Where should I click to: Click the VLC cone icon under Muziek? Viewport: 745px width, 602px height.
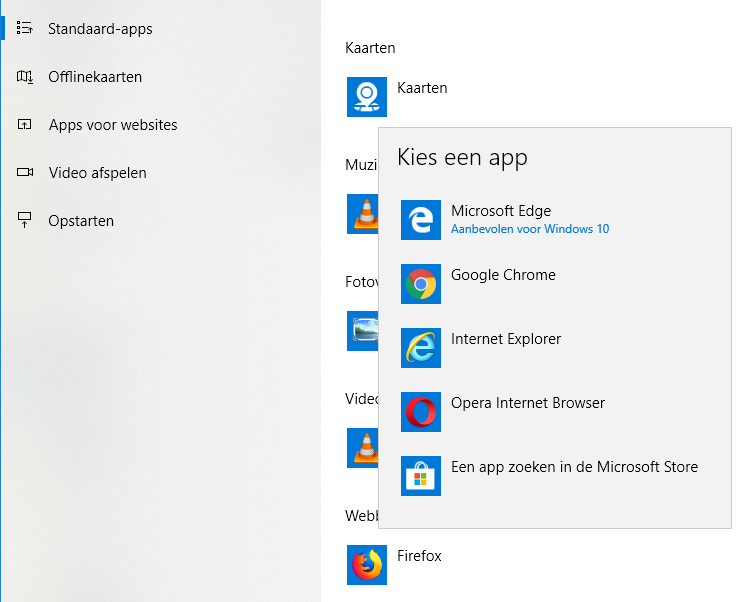click(x=361, y=214)
